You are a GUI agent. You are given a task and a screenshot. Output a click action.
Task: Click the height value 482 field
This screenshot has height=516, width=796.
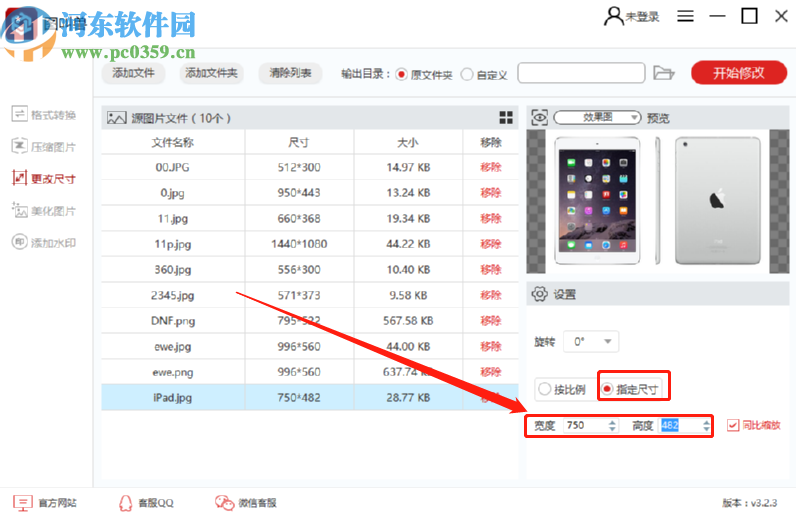[x=680, y=426]
